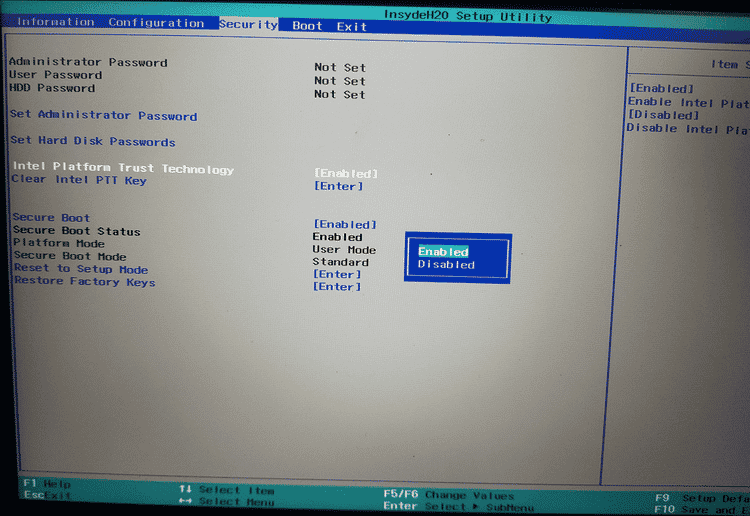750x516 pixels.
Task: Go to the Exit tab
Action: [x=352, y=26]
